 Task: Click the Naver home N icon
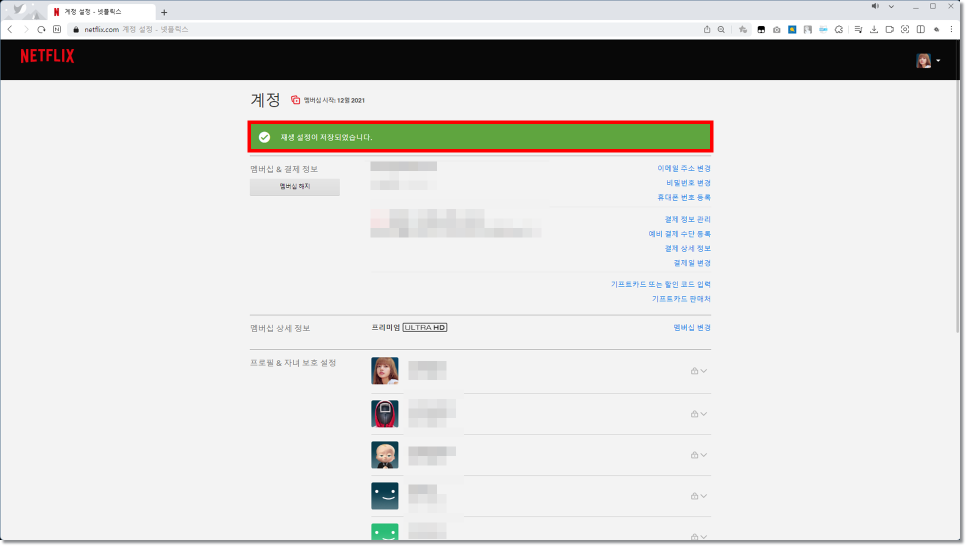[x=57, y=29]
